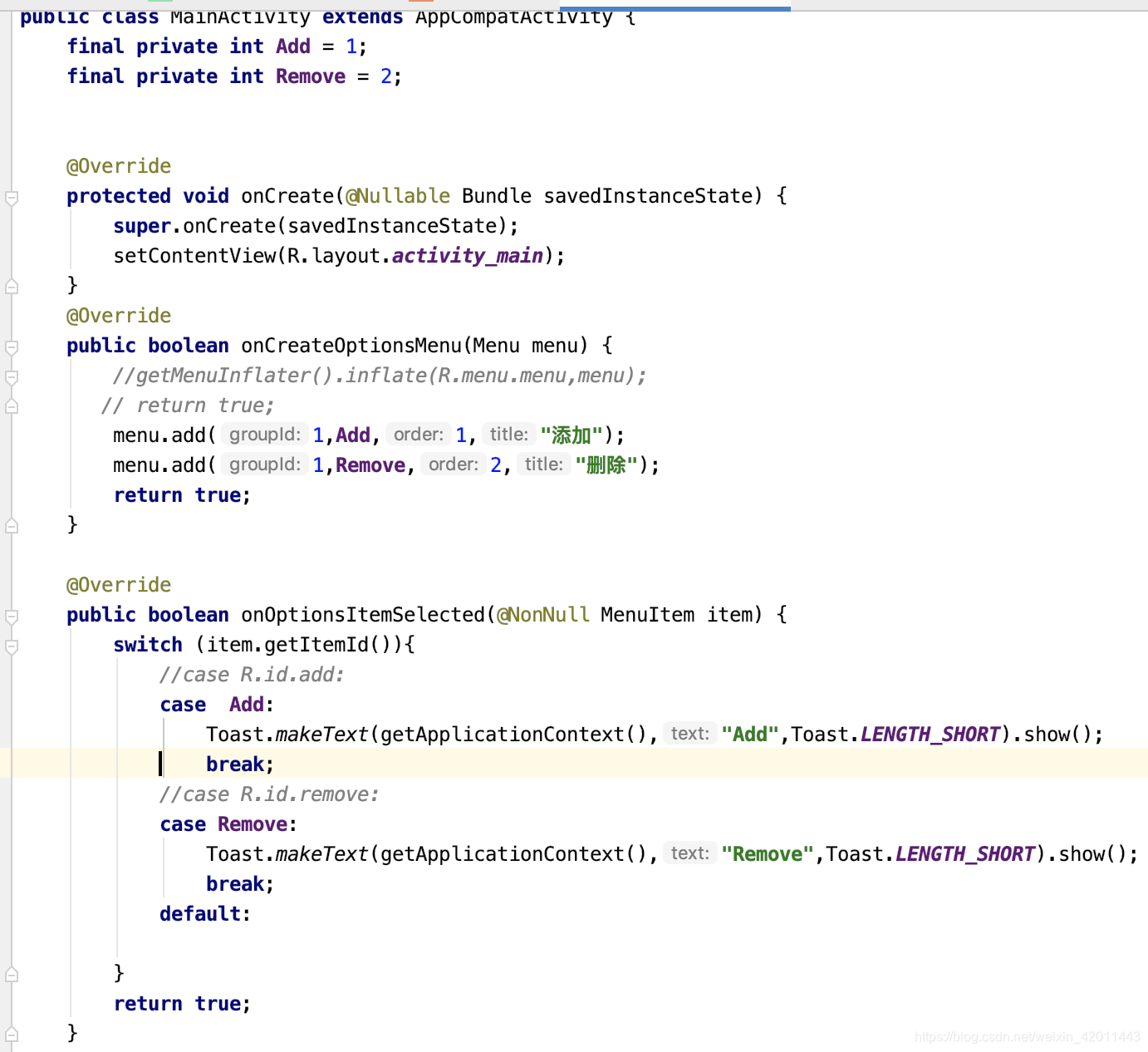Click LENGTH_SHORT on the "Add" Toast line
1148x1052 pixels.
[x=930, y=735]
